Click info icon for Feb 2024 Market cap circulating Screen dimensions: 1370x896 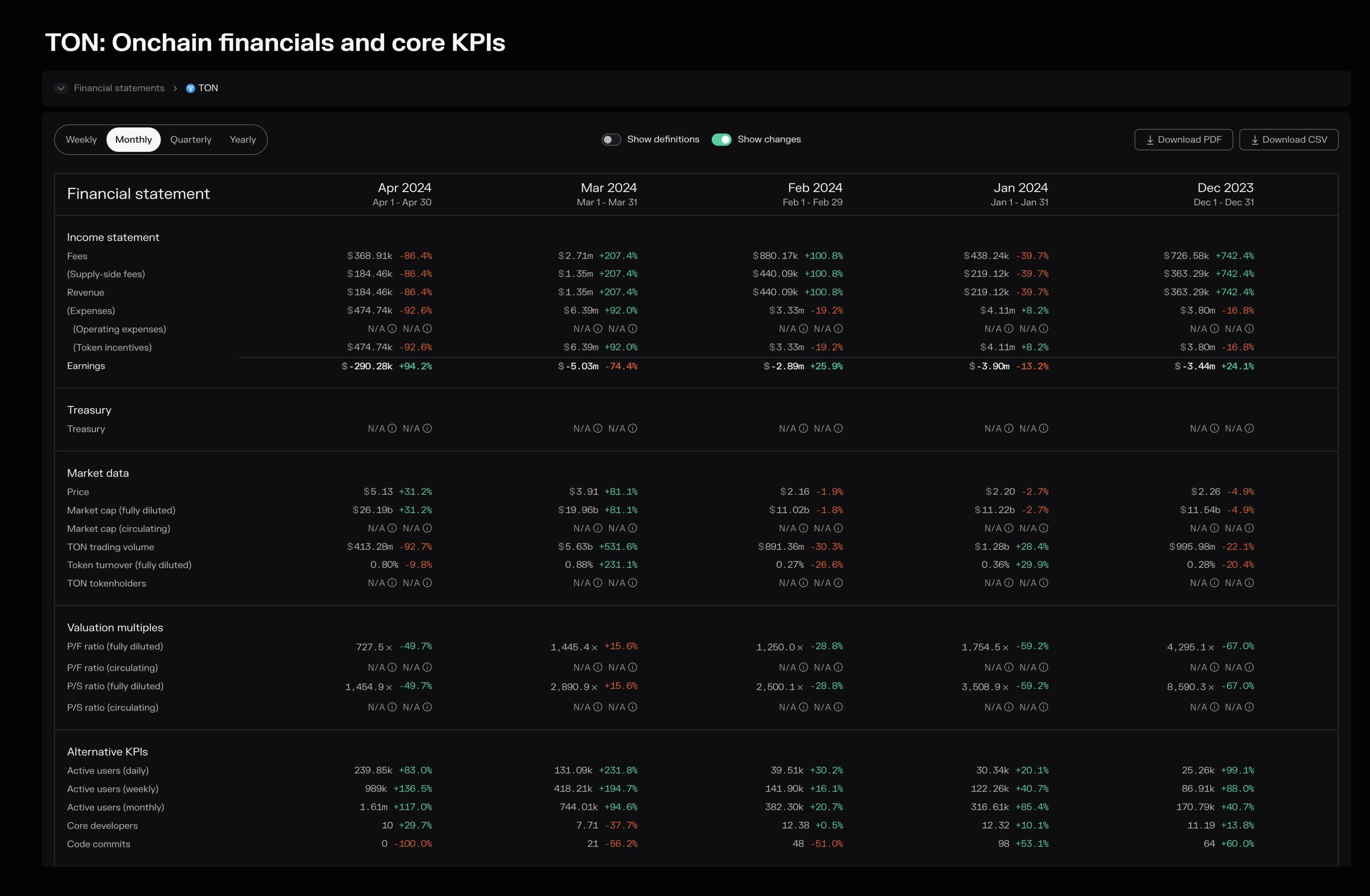pyautogui.click(x=803, y=528)
